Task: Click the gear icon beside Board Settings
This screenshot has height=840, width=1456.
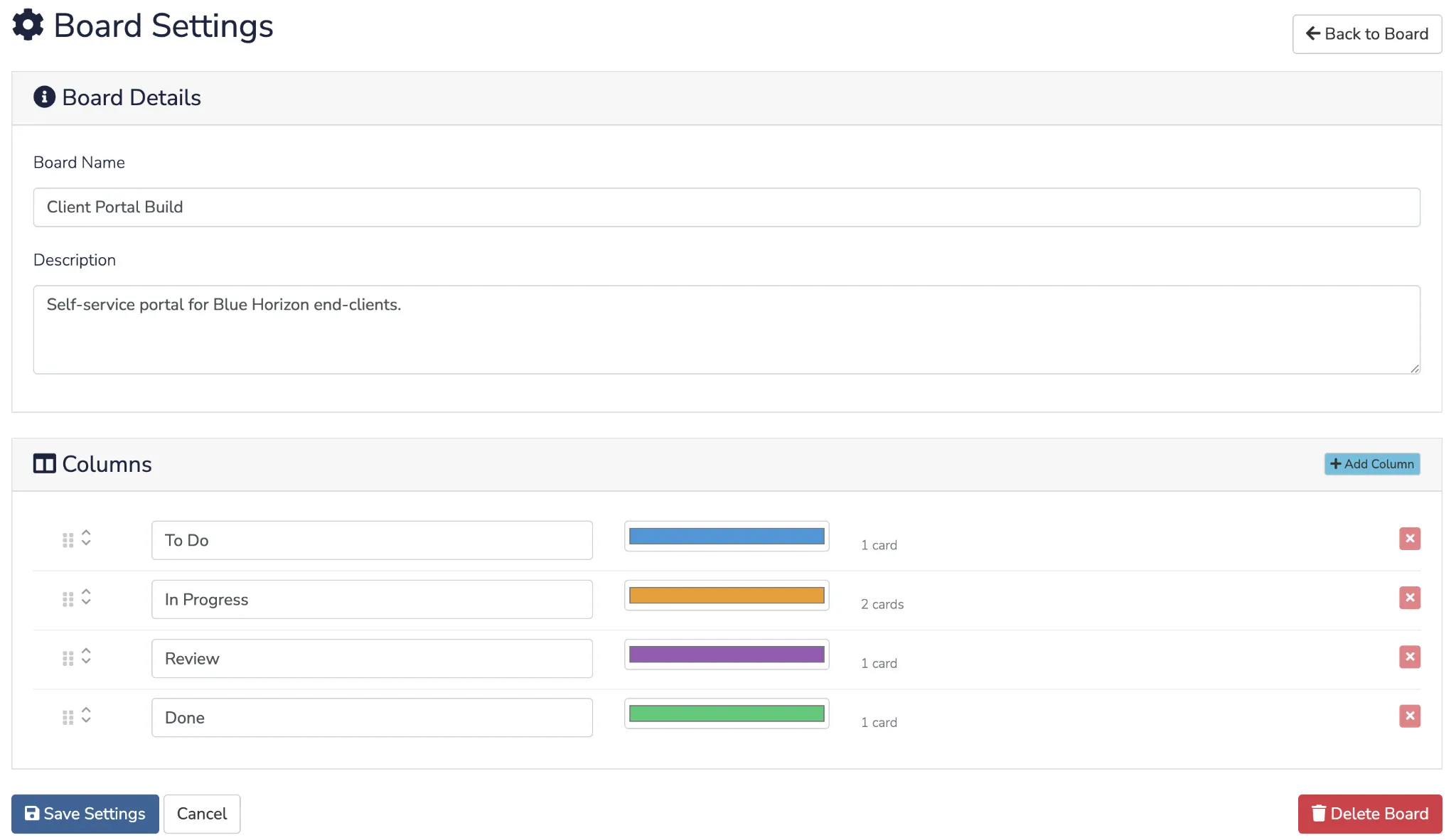Action: pos(28,25)
